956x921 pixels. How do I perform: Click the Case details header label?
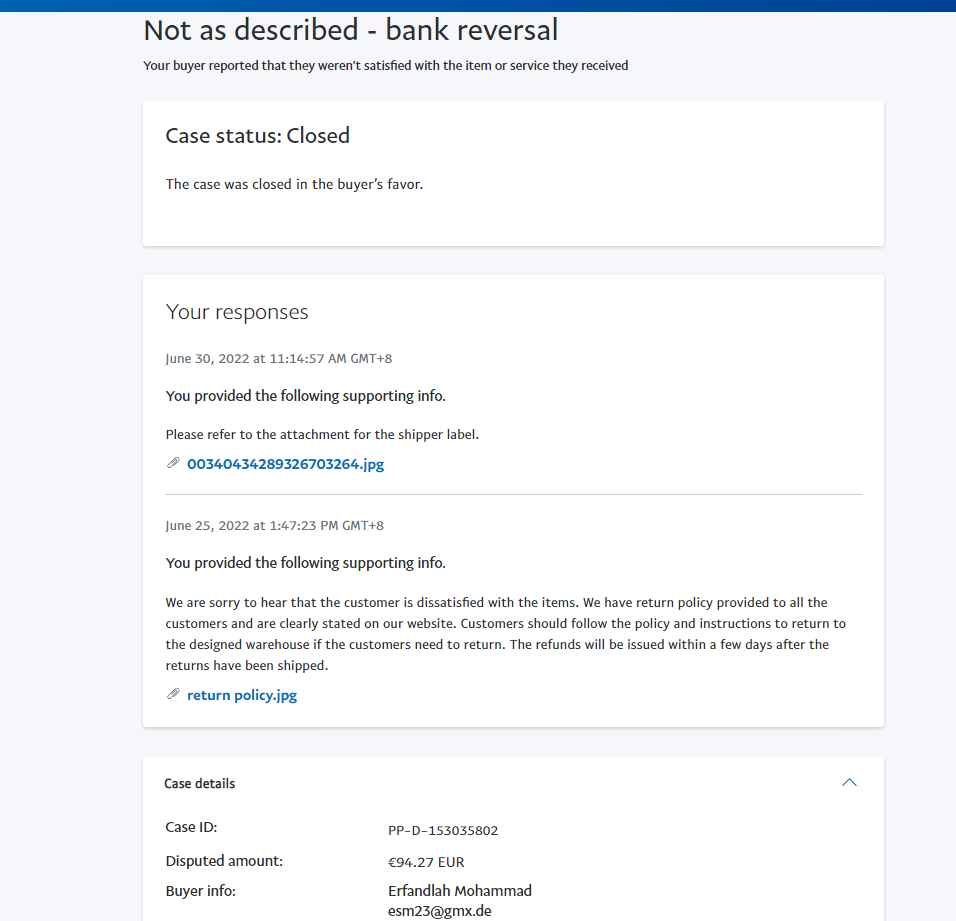(x=200, y=784)
